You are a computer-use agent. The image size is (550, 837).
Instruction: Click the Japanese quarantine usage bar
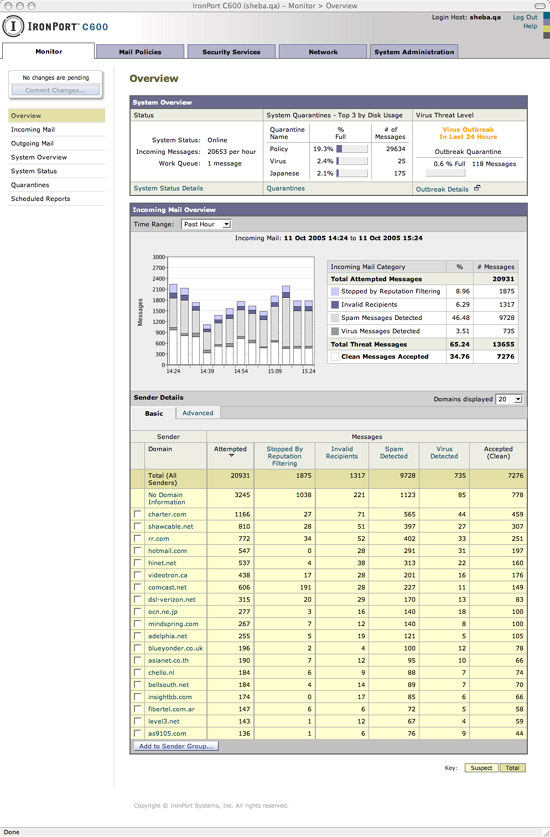pos(352,173)
